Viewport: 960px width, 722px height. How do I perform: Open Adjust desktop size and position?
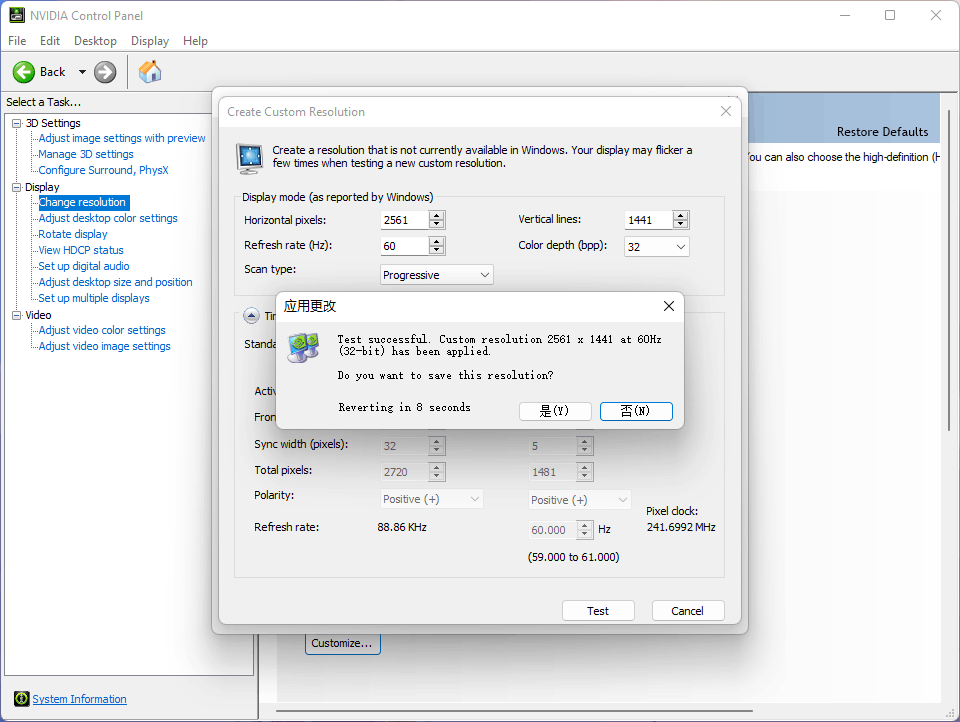[116, 282]
